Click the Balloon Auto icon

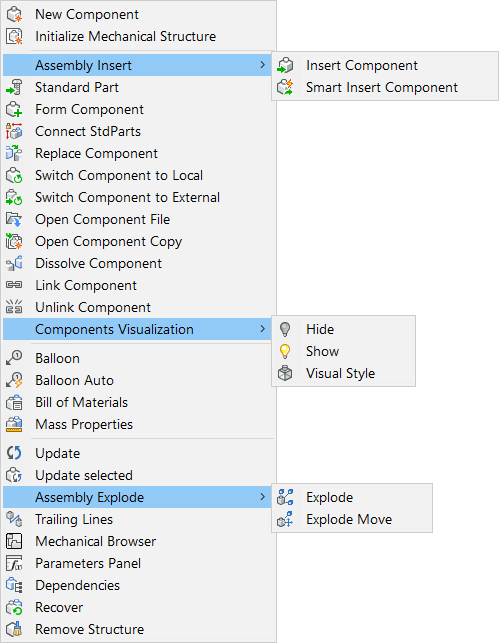pyautogui.click(x=14, y=380)
